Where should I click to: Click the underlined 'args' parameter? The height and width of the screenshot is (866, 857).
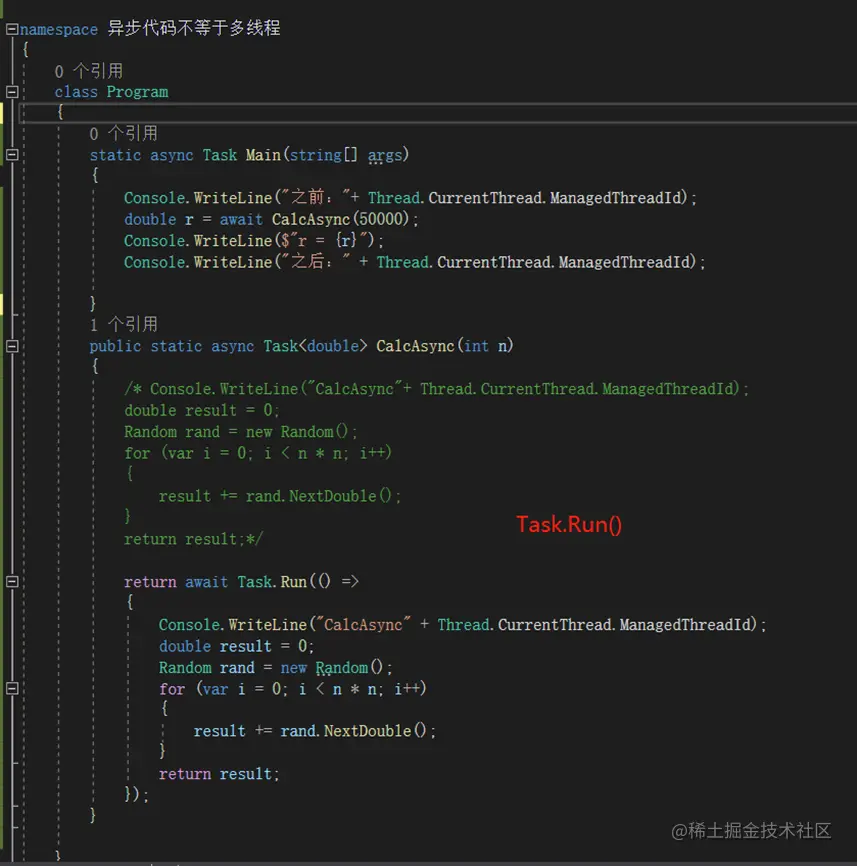coord(385,156)
